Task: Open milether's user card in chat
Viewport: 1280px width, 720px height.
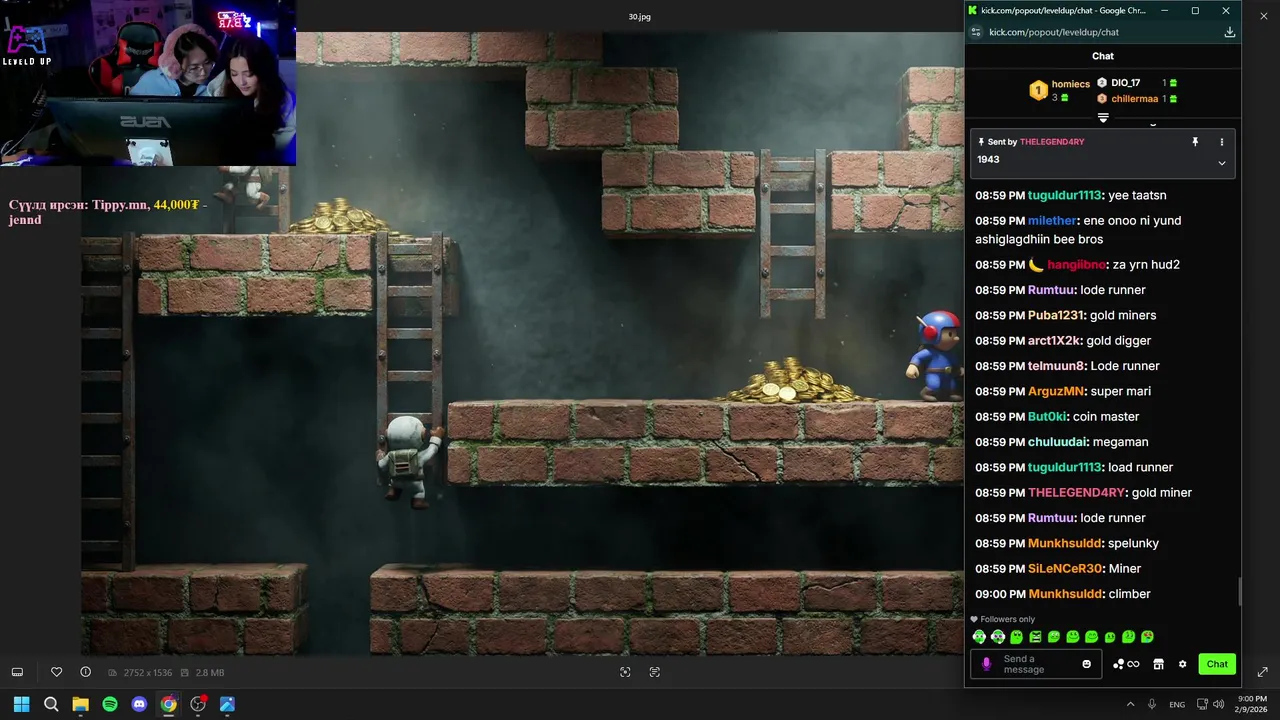Action: click(x=1053, y=221)
